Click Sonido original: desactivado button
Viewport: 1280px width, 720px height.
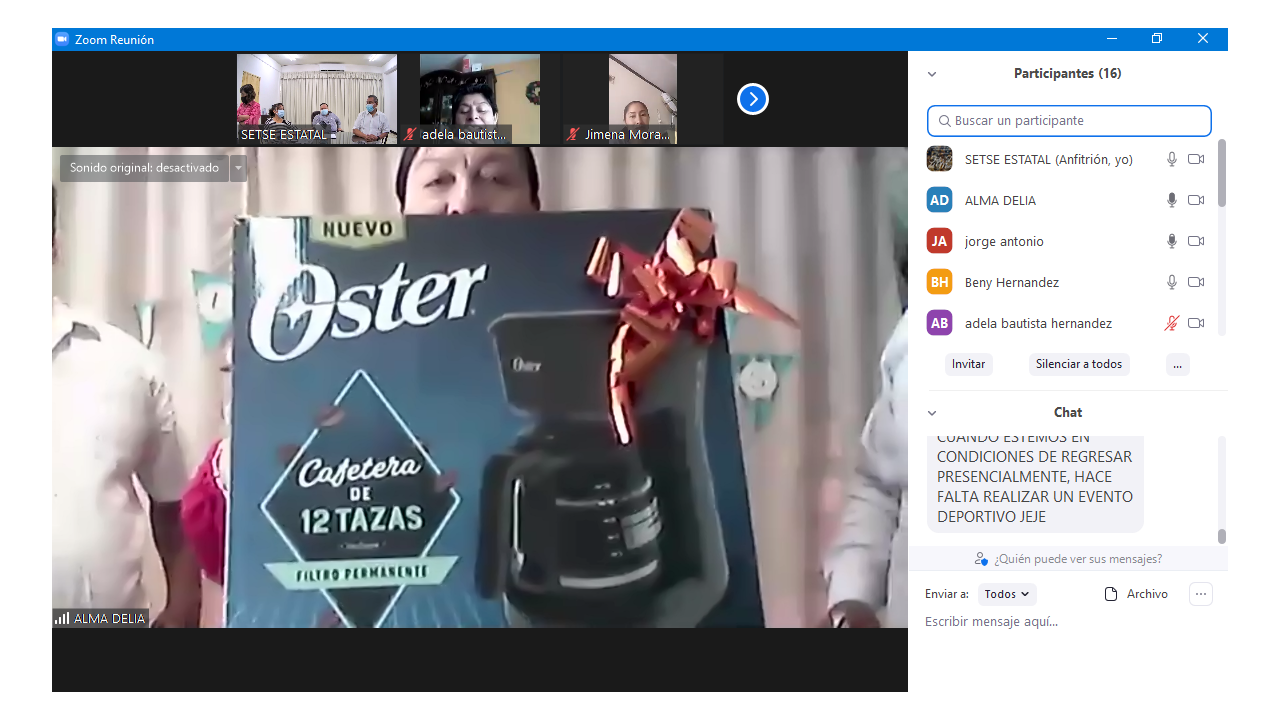tap(144, 168)
